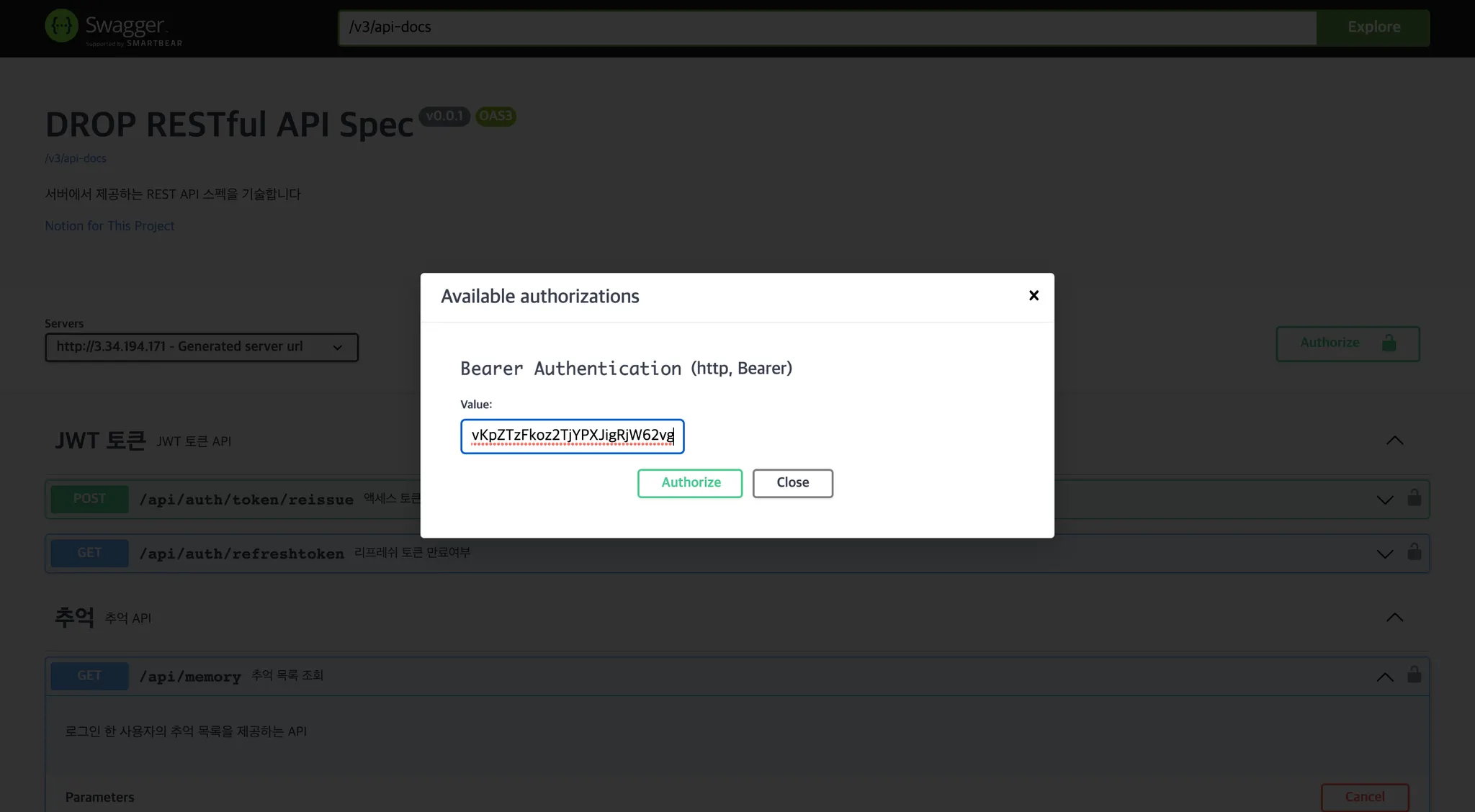Viewport: 1475px width, 812px height.
Task: Open the /v3/api-docs link under title
Action: [76, 158]
